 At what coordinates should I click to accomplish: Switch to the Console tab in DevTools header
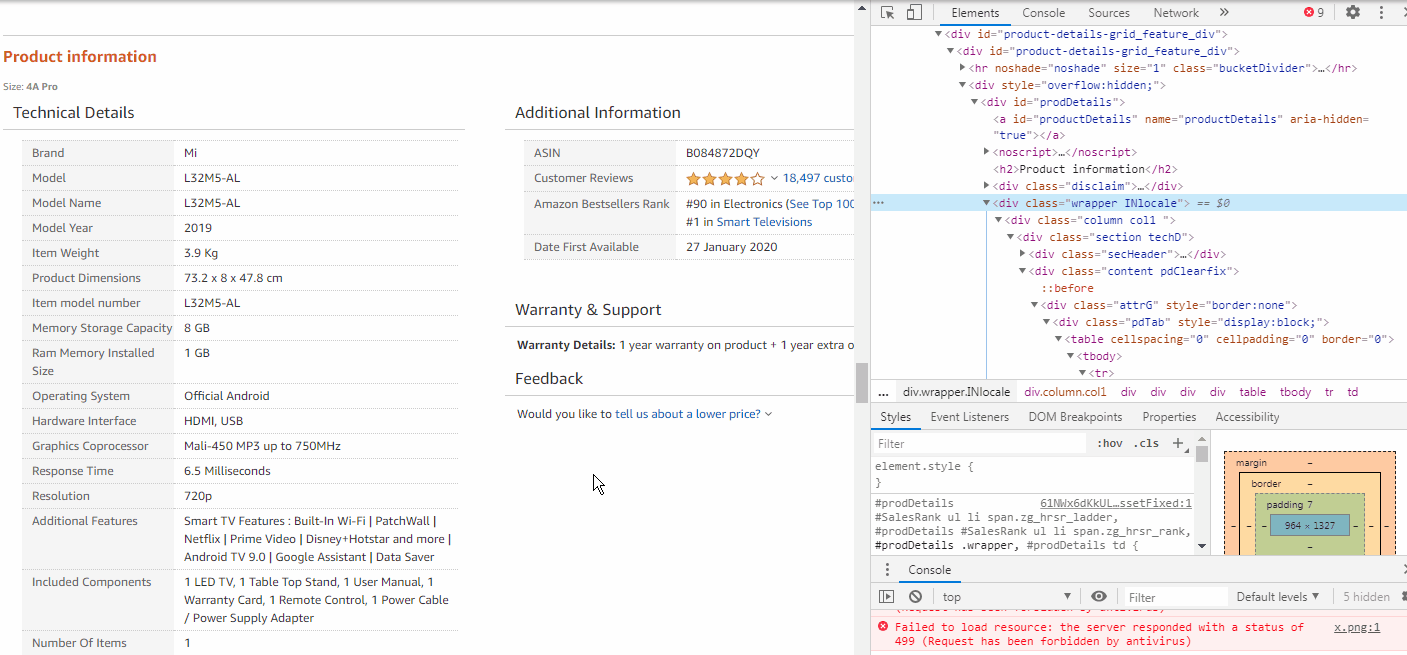pyautogui.click(x=1043, y=13)
